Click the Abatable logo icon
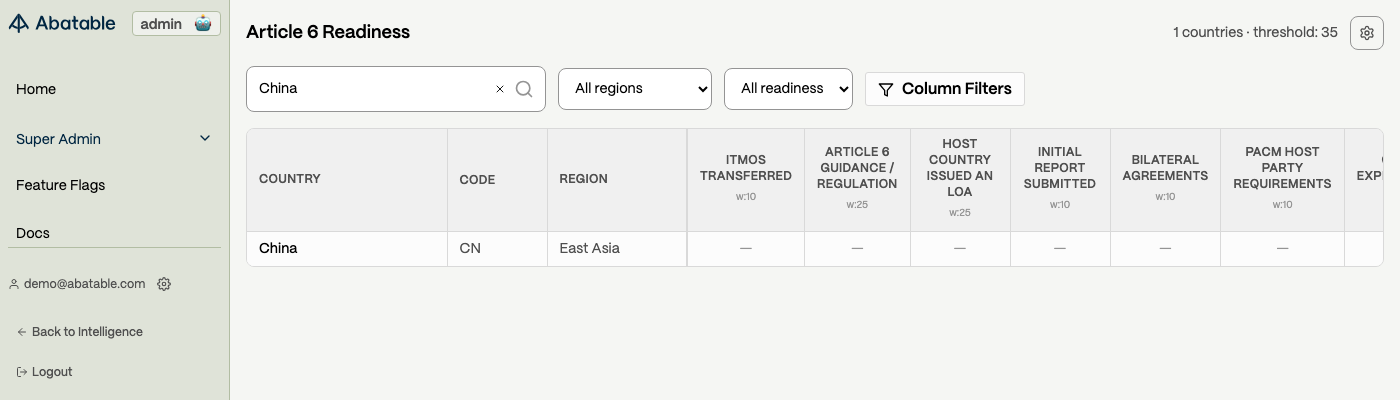 19,24
